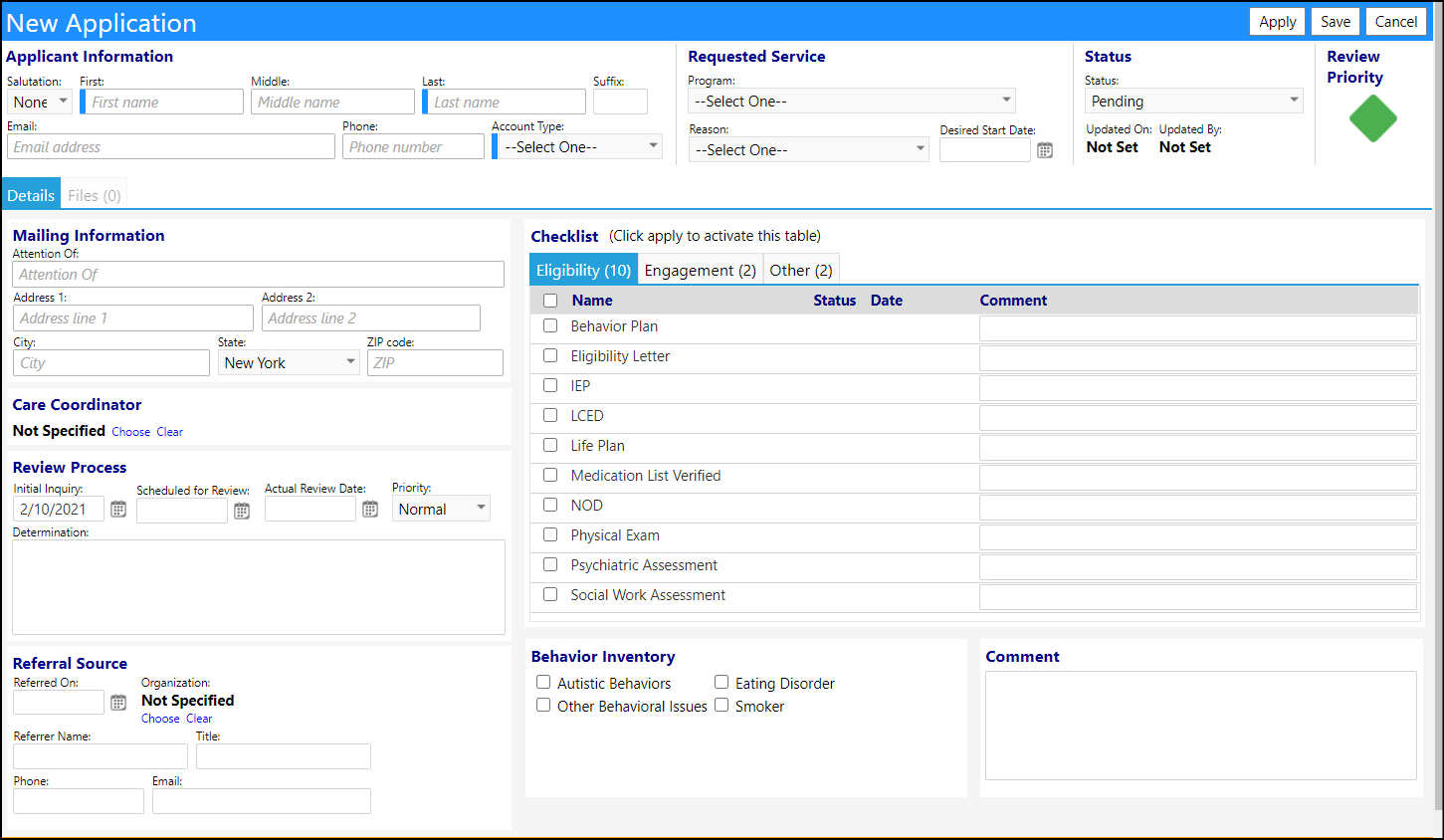Click the Attention Of field
The height and width of the screenshot is (840, 1444).
259,274
